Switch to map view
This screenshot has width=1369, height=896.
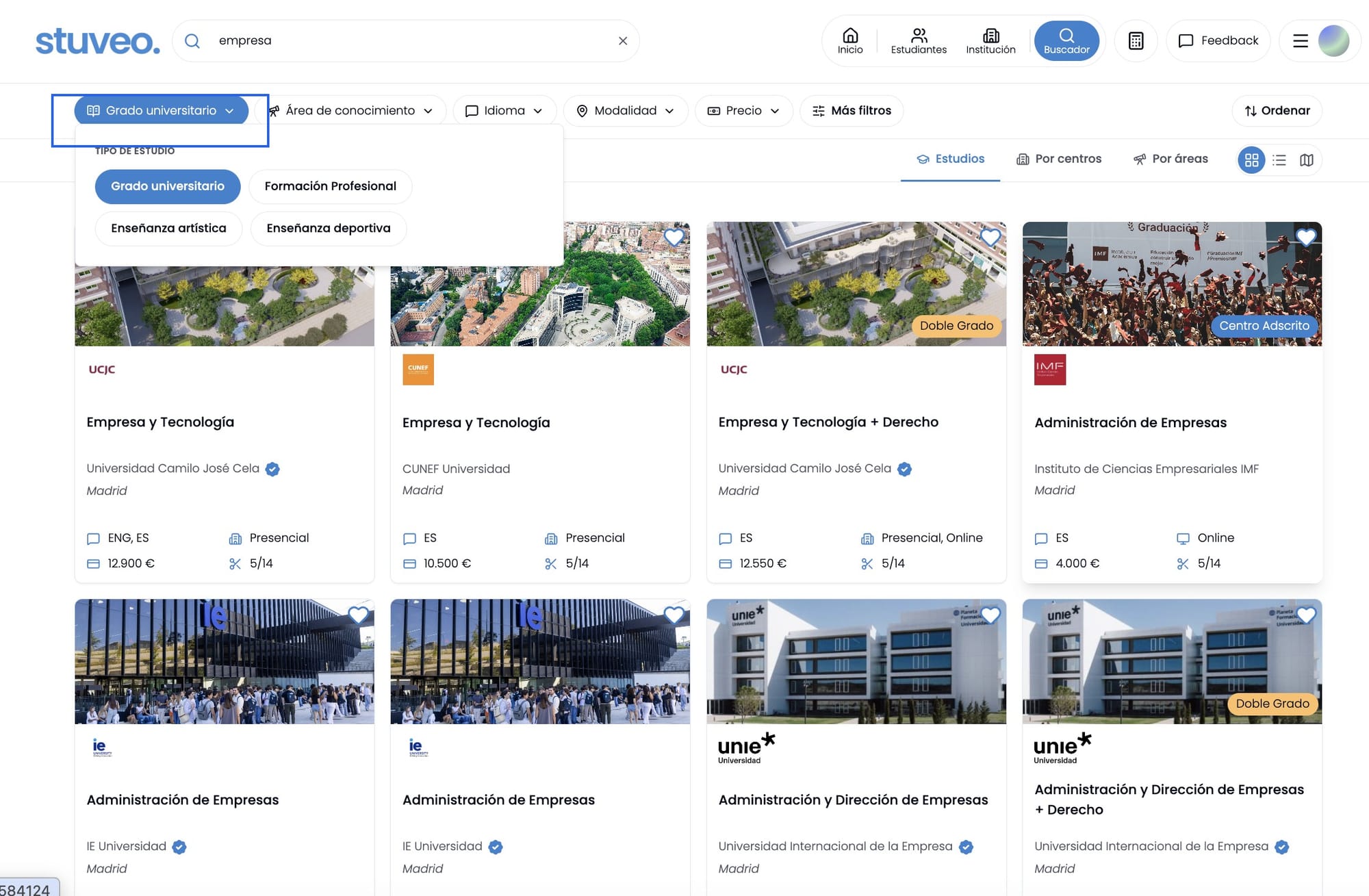pyautogui.click(x=1307, y=160)
